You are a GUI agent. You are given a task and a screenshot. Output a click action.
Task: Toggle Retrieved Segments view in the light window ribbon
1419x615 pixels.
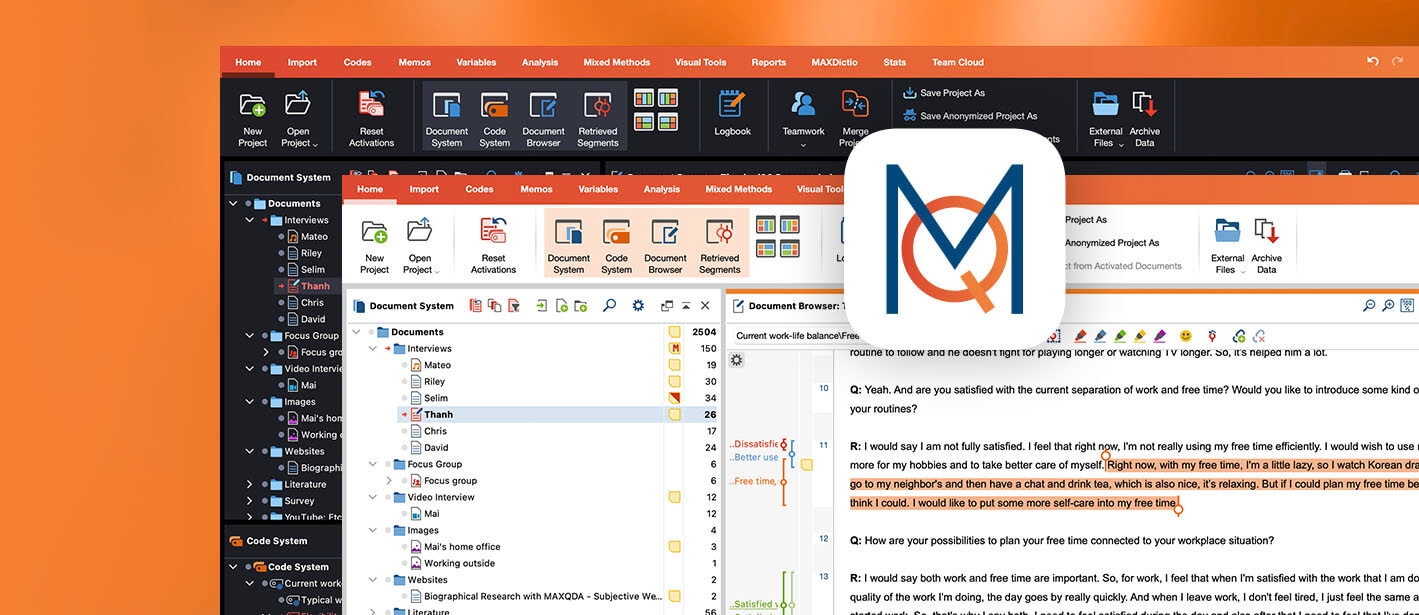(719, 246)
